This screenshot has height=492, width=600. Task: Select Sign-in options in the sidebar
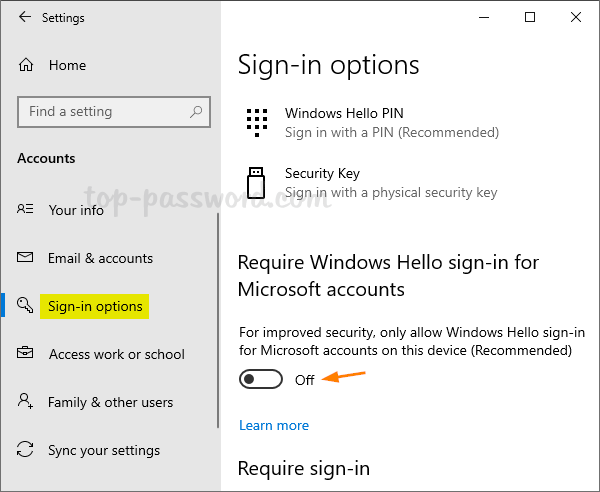click(x=95, y=306)
